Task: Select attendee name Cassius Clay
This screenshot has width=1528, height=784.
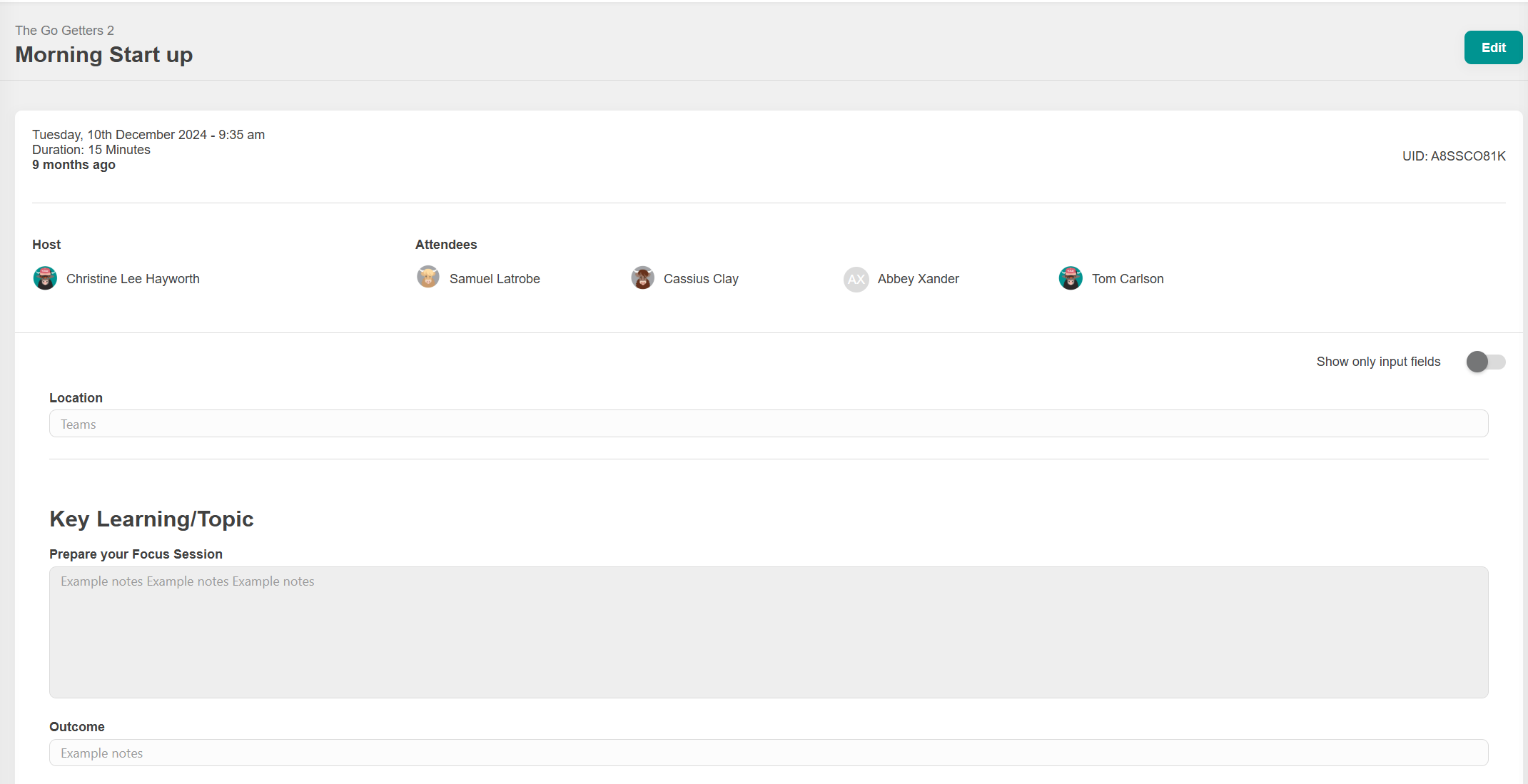Action: click(701, 279)
